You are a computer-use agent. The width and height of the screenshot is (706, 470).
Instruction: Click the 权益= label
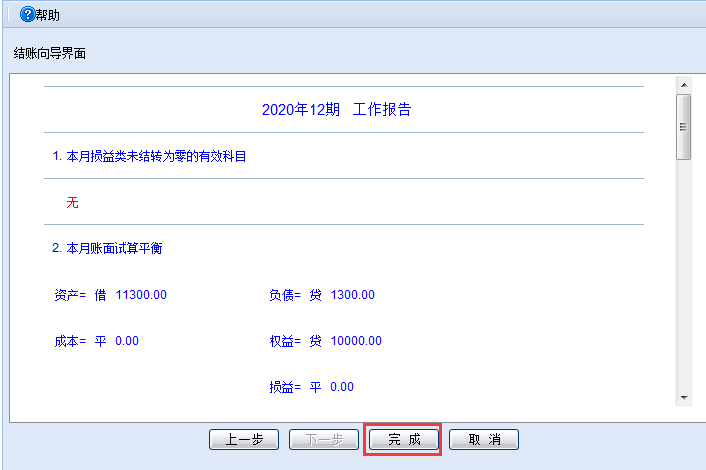coord(285,341)
